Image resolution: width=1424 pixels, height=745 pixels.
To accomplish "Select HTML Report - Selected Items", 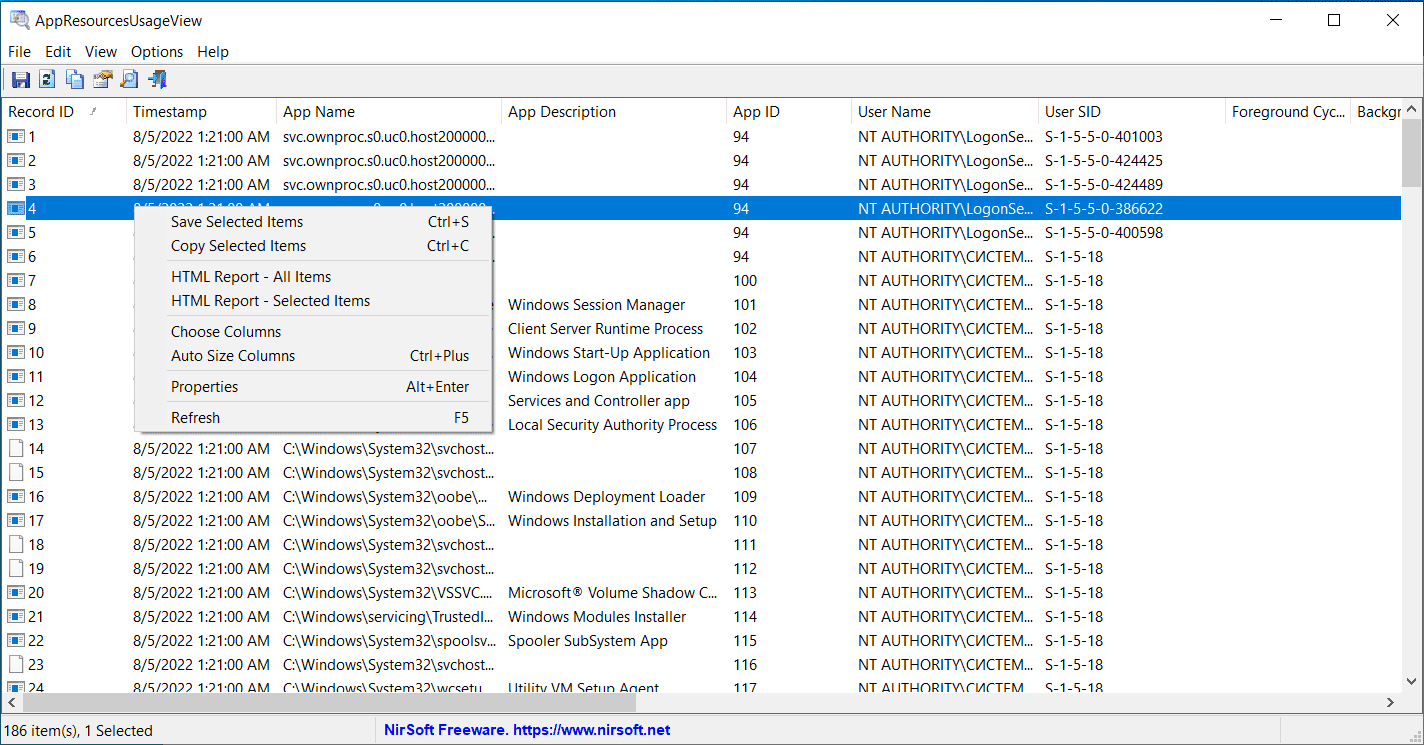I will 313,301.
